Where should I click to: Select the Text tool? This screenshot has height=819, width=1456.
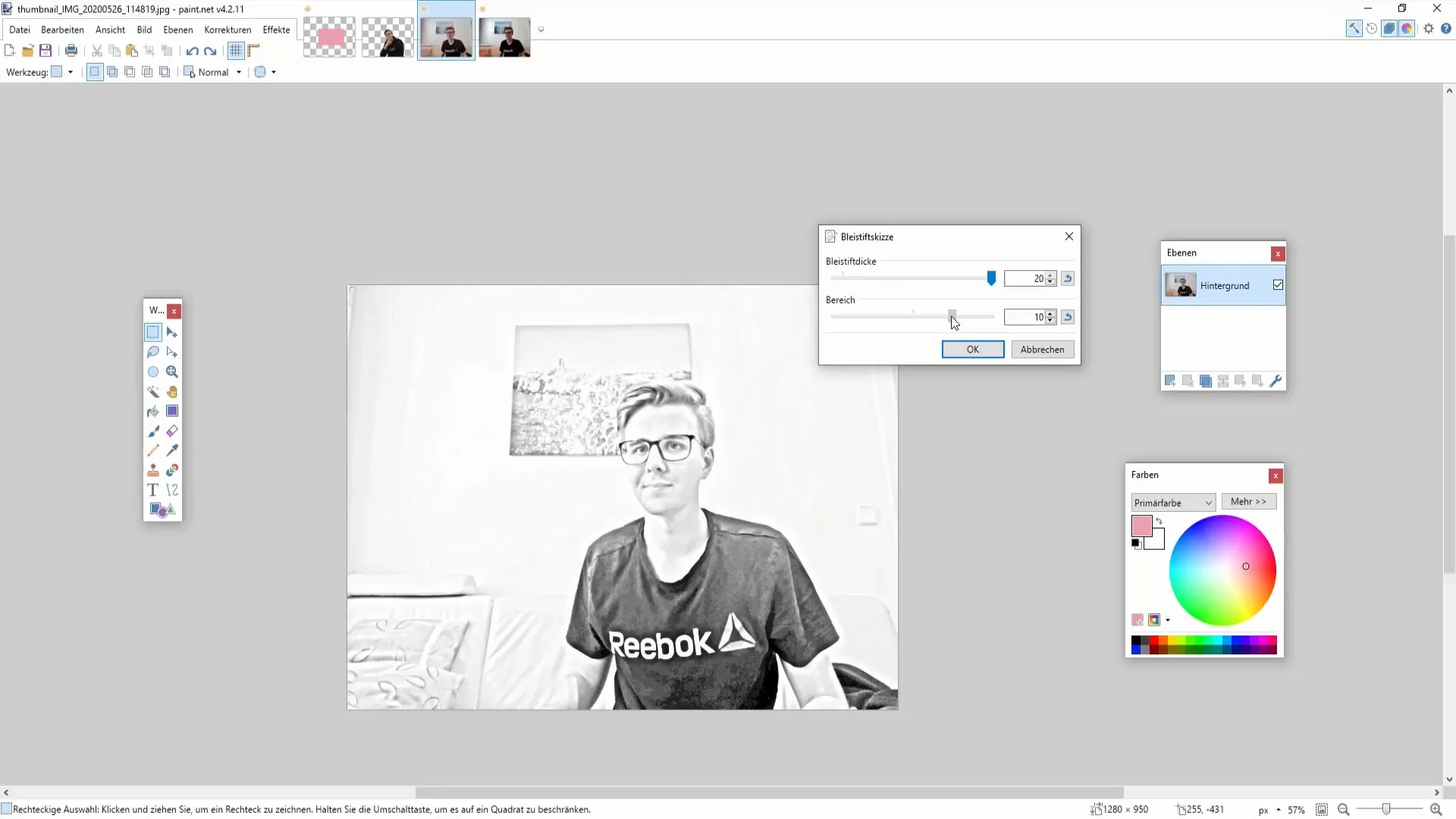click(x=153, y=490)
